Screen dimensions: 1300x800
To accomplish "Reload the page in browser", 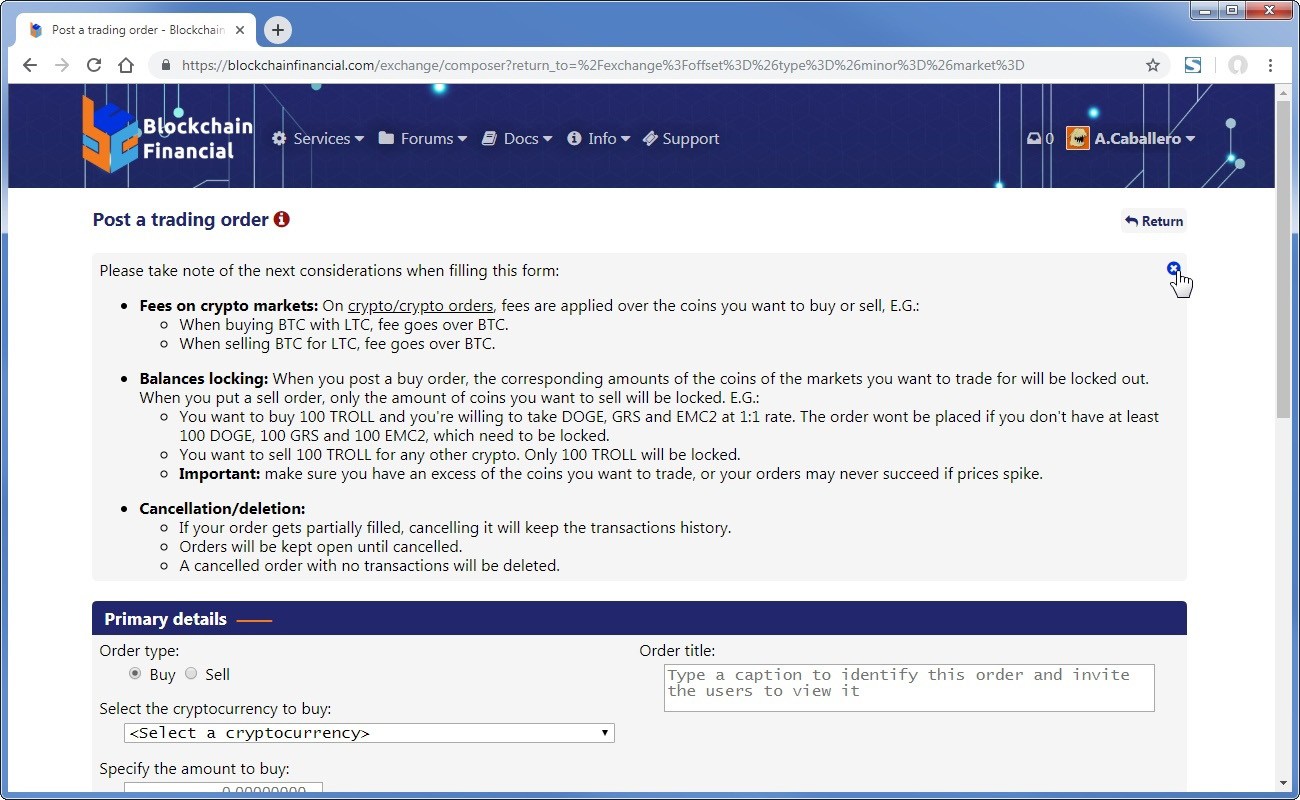I will pos(94,65).
